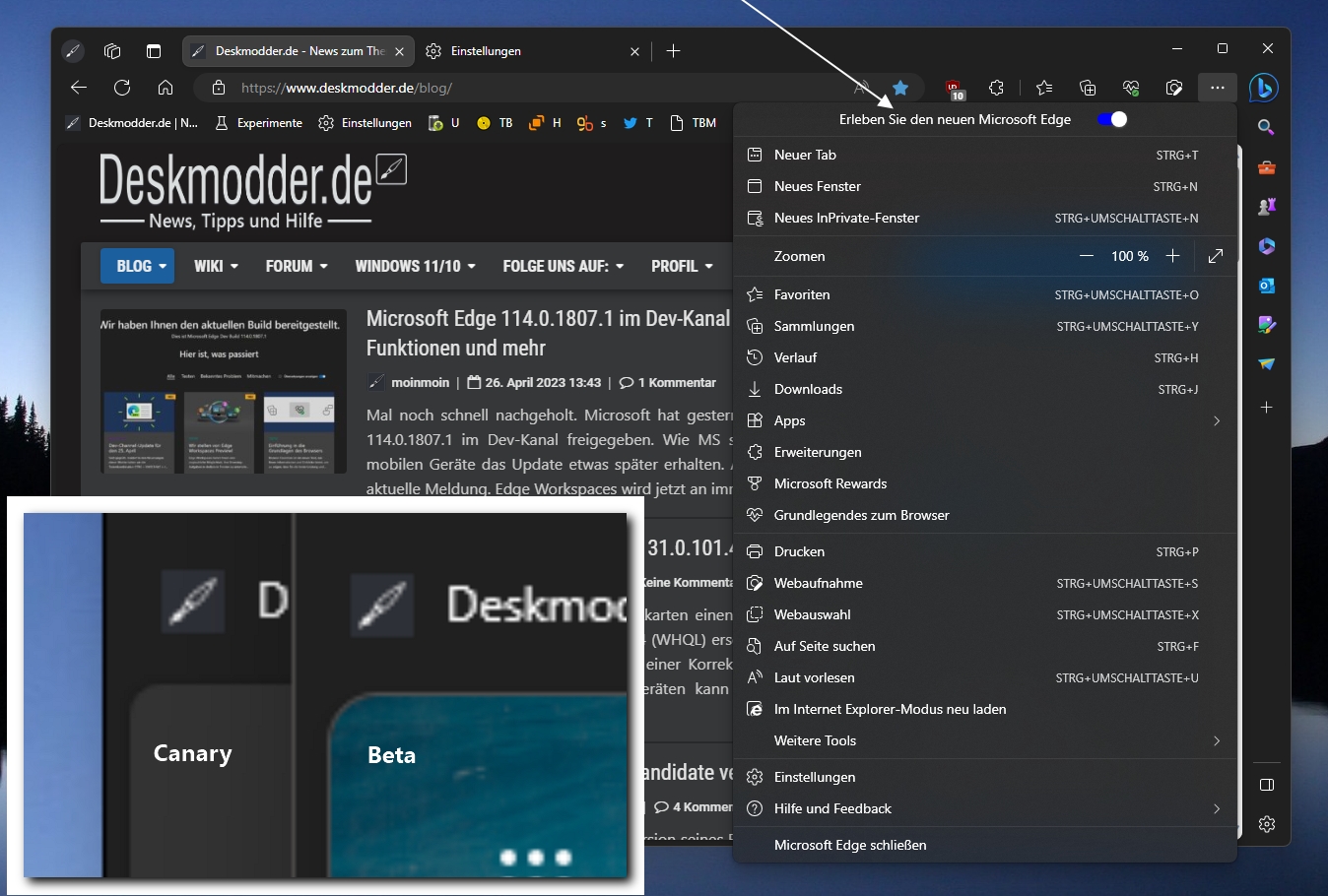The height and width of the screenshot is (896, 1328).
Task: Expand the WIKI navigation dropdown
Action: 216,266
